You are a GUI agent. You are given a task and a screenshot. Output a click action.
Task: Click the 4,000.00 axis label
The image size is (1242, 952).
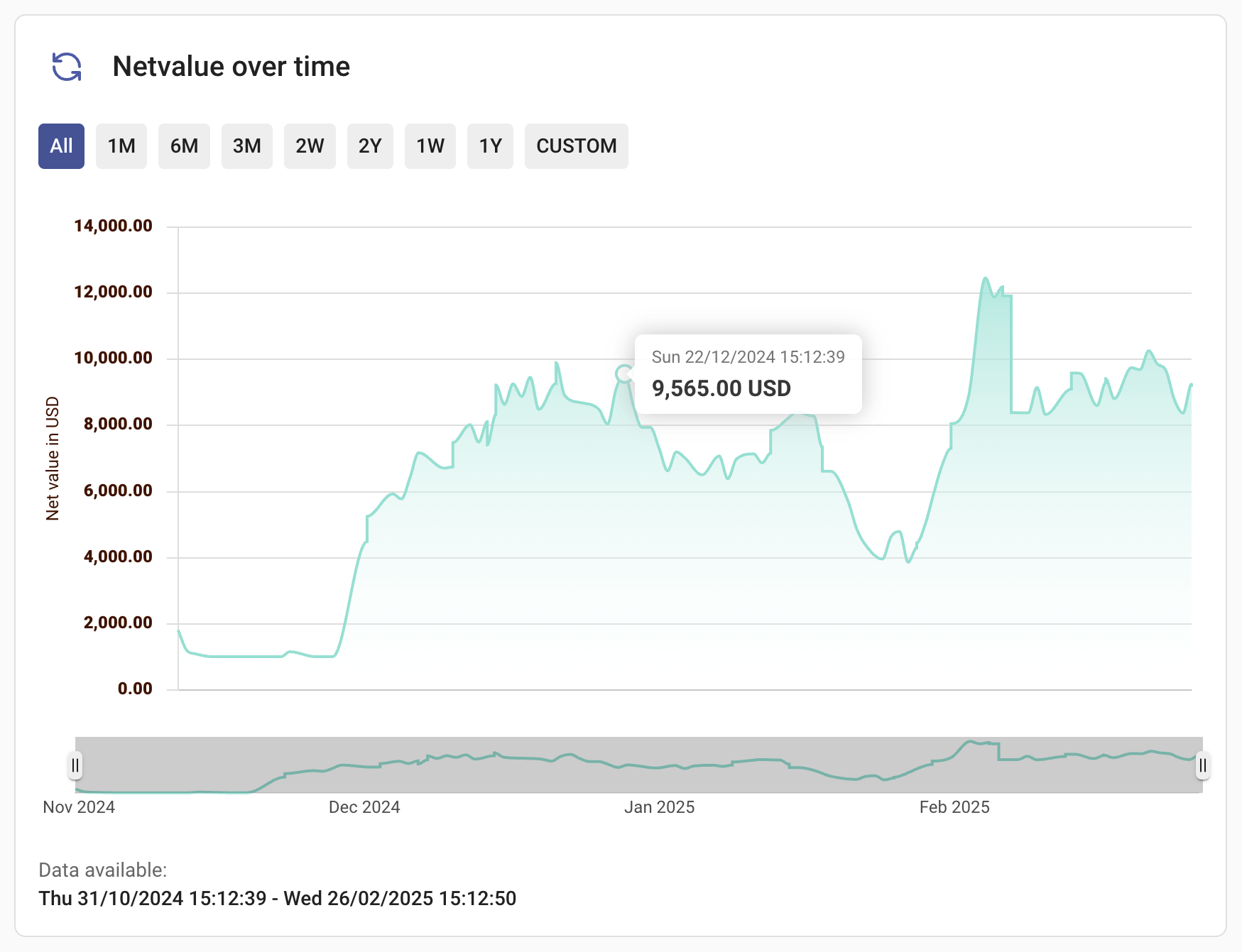[118, 557]
